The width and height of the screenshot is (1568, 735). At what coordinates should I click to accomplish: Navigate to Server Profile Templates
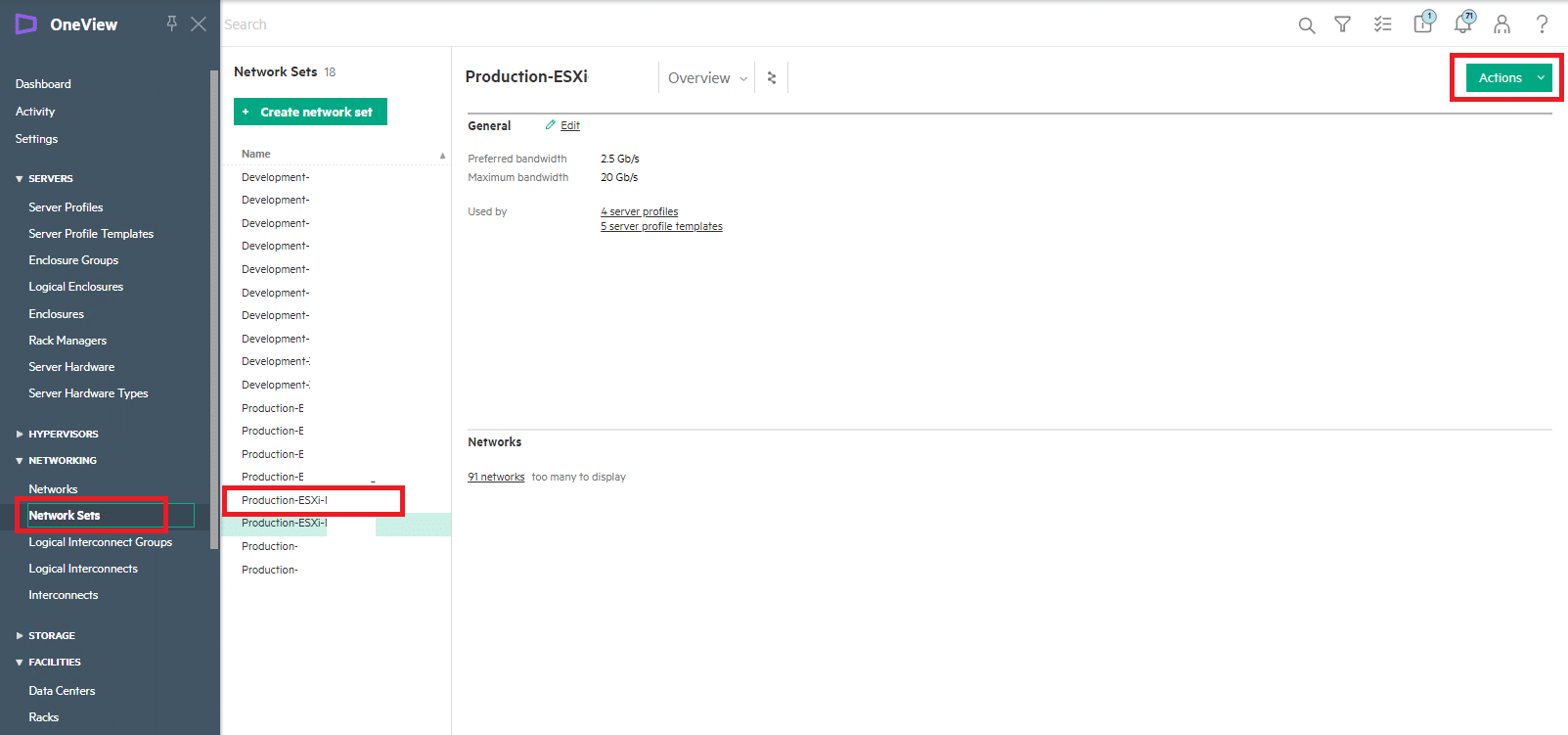point(91,234)
